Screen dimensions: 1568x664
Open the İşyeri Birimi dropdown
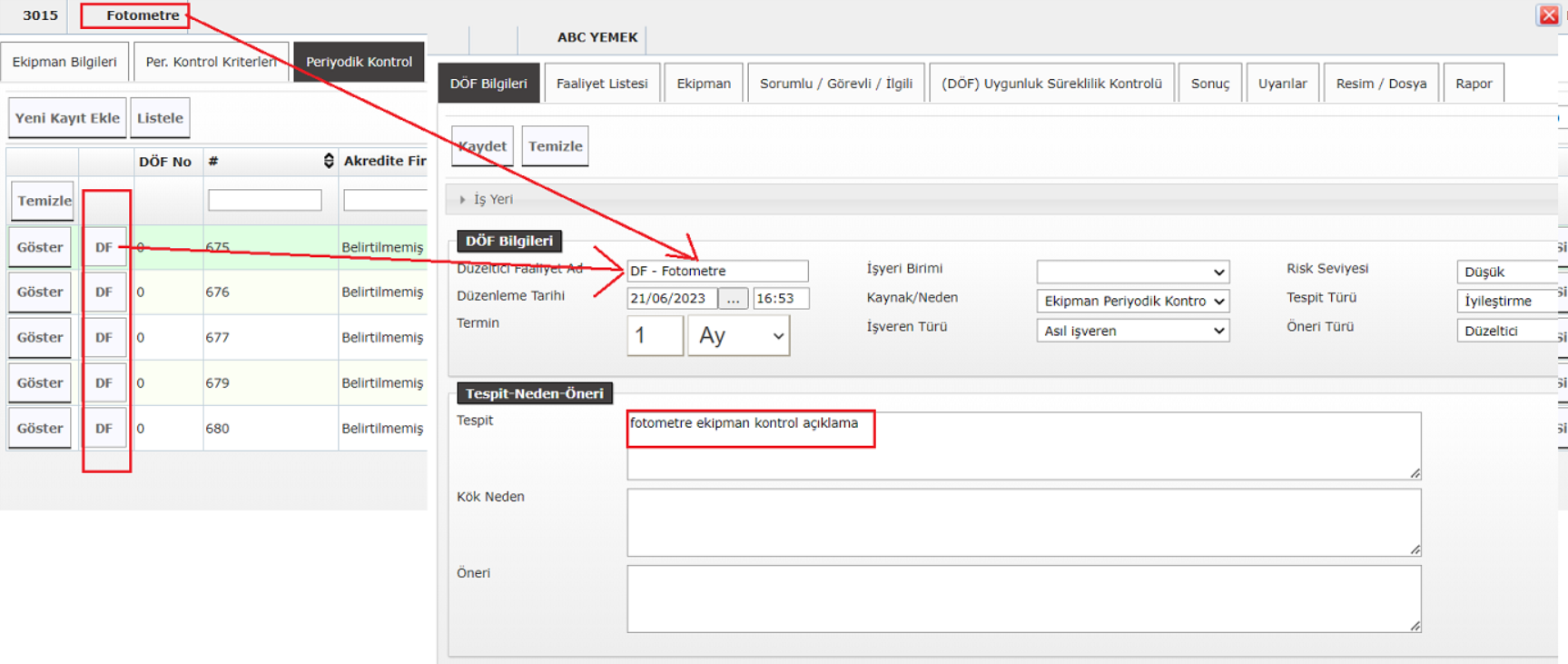[x=1132, y=272]
